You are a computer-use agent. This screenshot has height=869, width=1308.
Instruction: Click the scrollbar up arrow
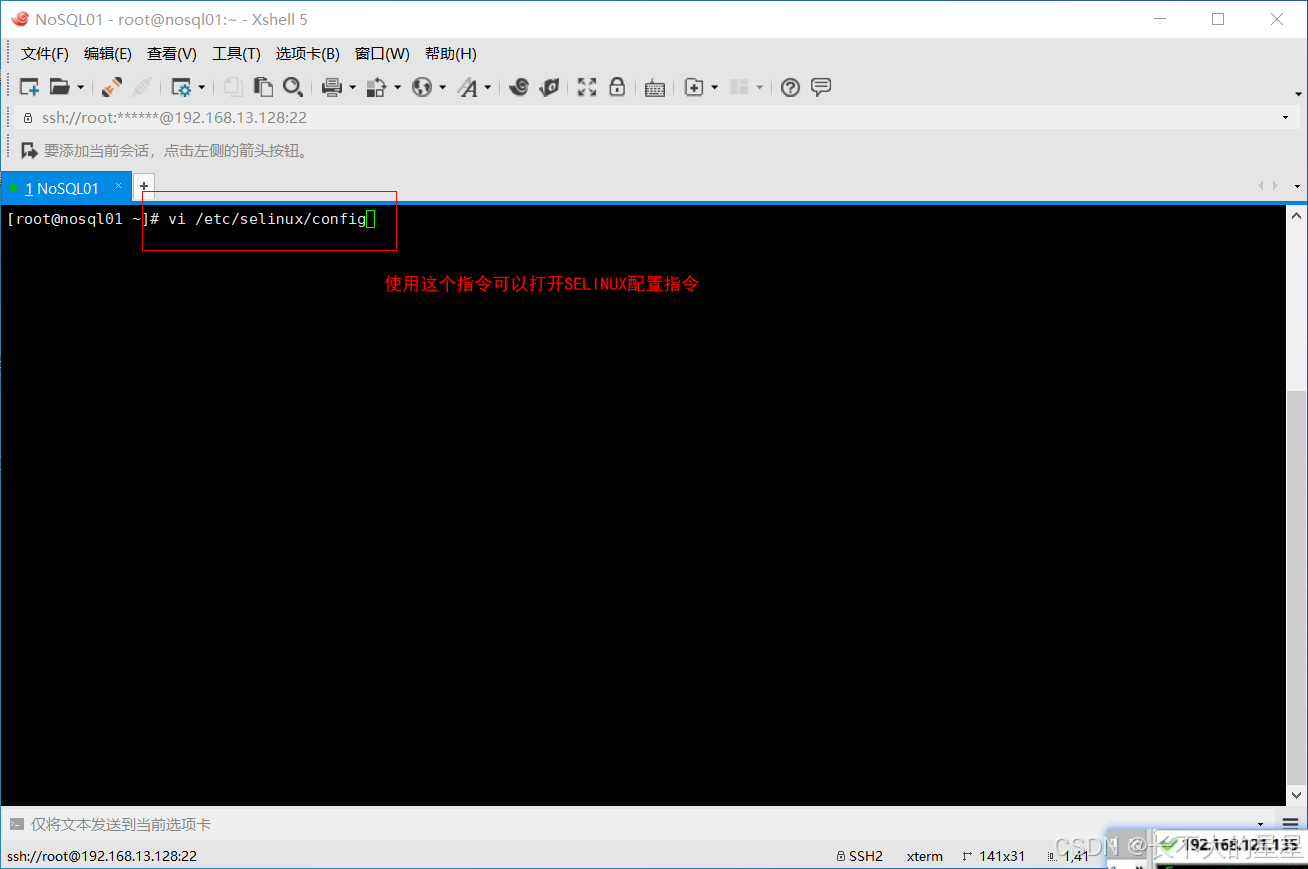click(x=1296, y=215)
